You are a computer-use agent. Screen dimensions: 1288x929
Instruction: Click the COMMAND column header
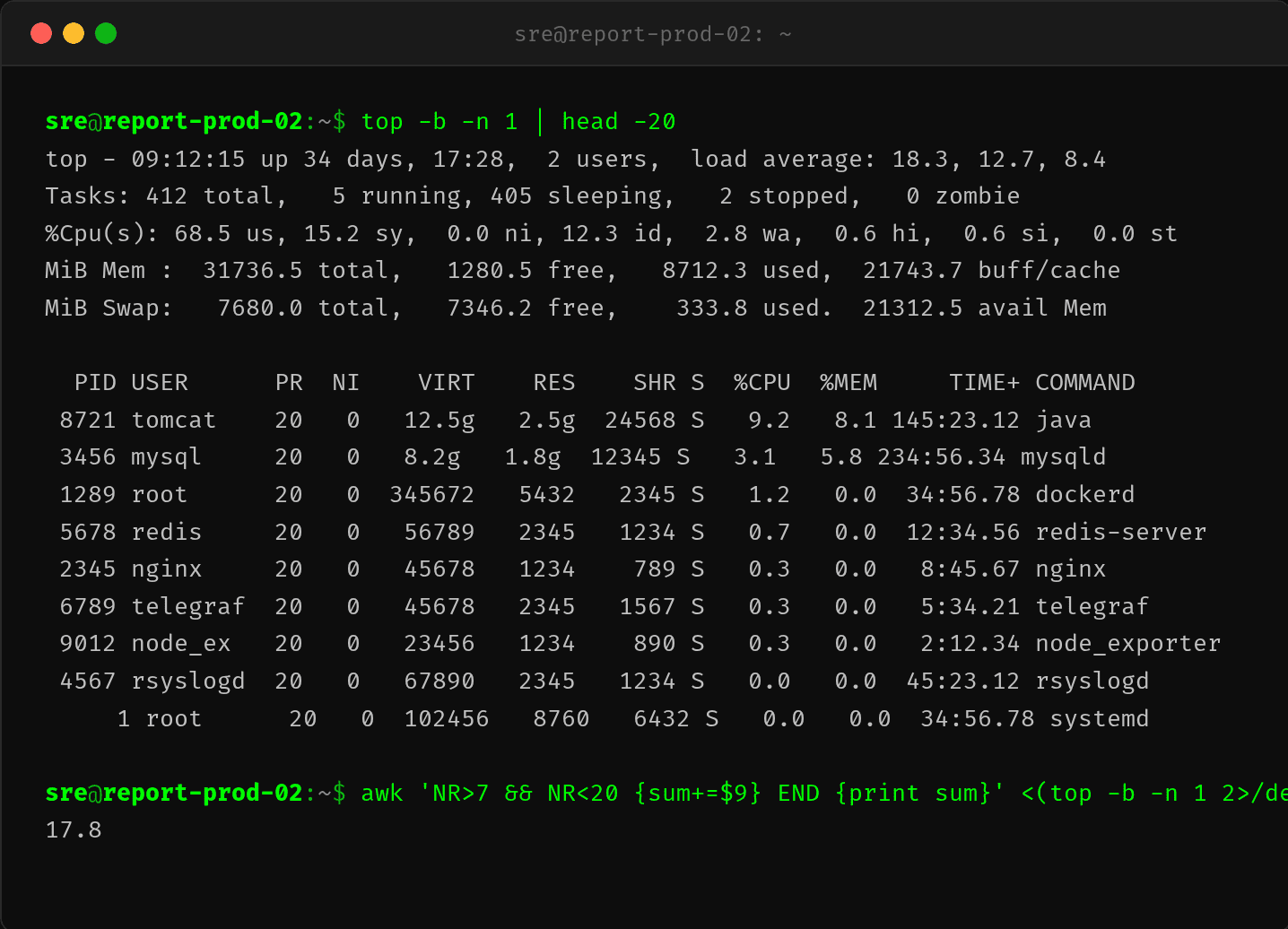(1085, 383)
